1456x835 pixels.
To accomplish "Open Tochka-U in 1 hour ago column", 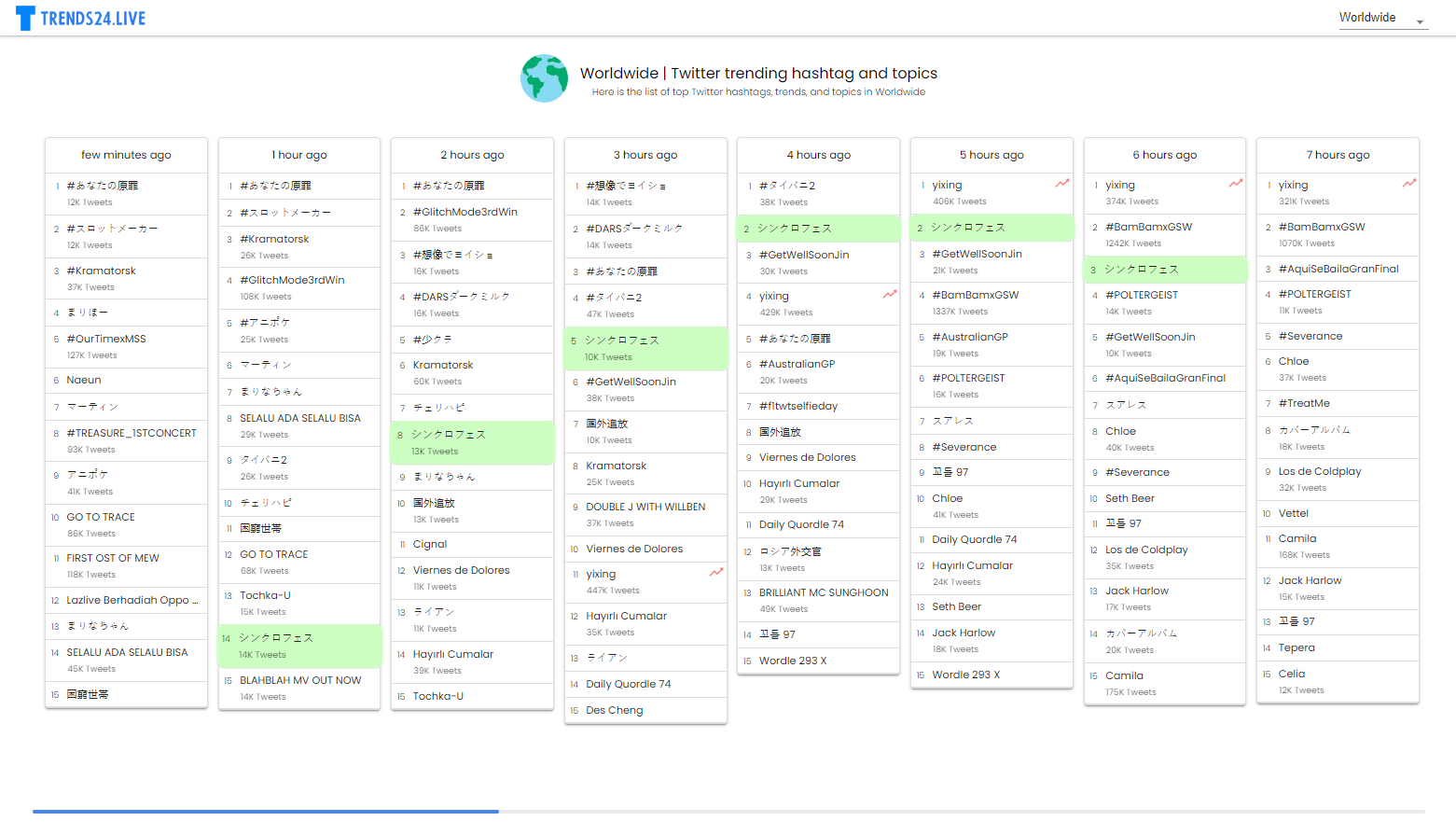I will (x=265, y=595).
